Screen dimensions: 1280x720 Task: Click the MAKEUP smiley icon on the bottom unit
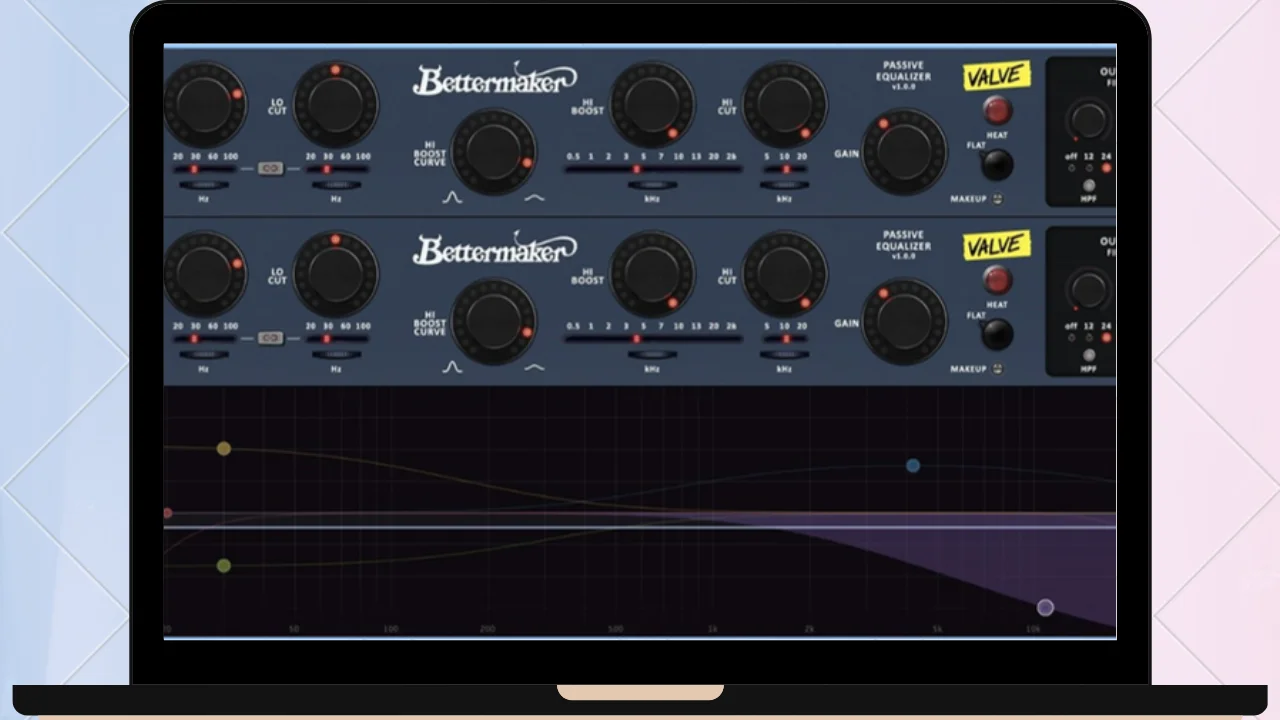click(x=997, y=369)
